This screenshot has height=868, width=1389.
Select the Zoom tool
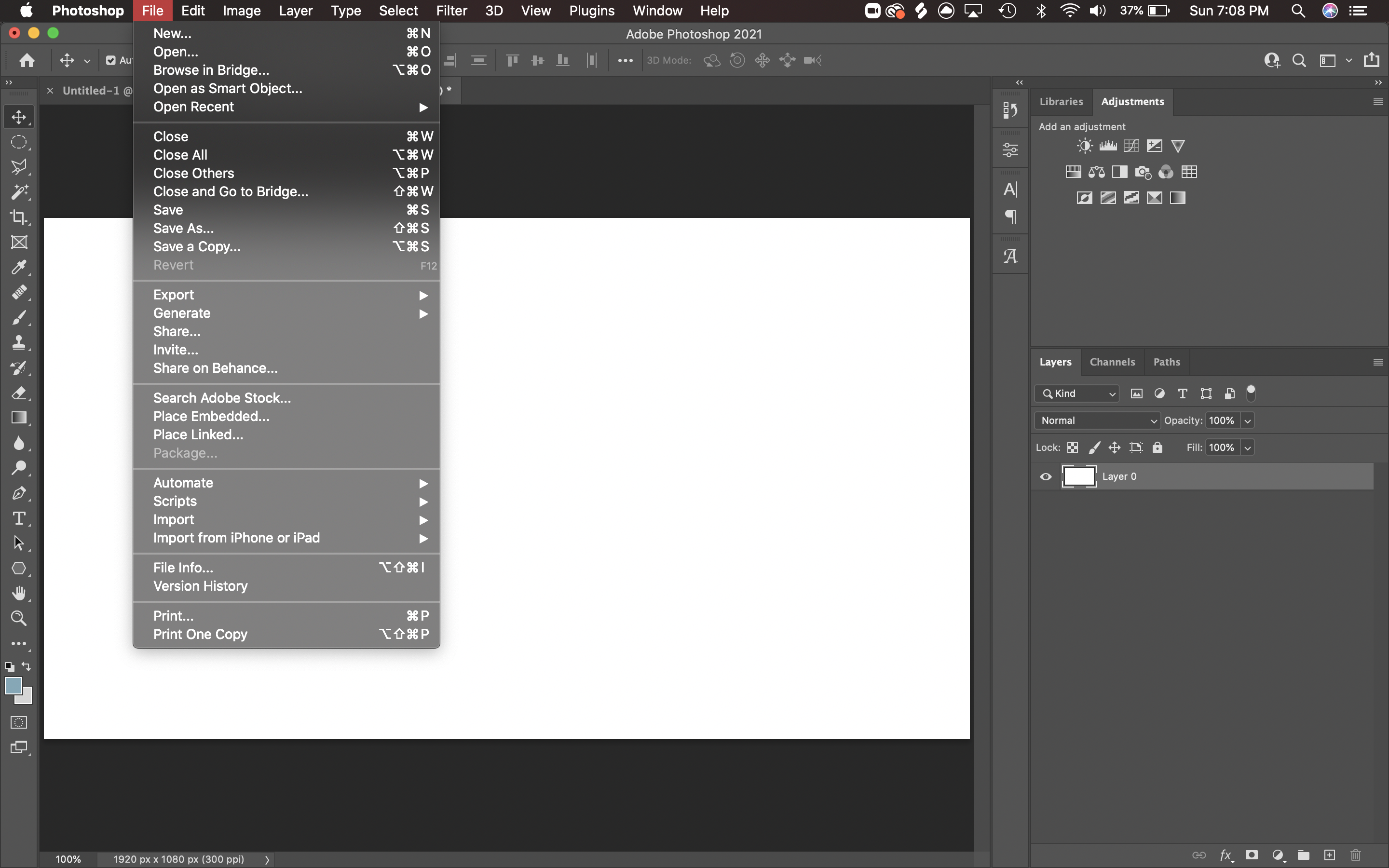[19, 618]
